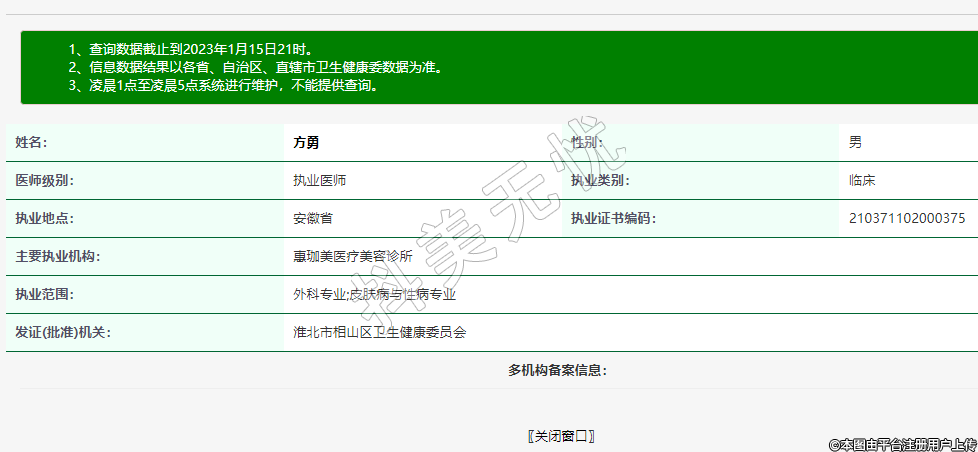Click the 安徽省 practice location value
Screen dimensions: 978x452
312,219
